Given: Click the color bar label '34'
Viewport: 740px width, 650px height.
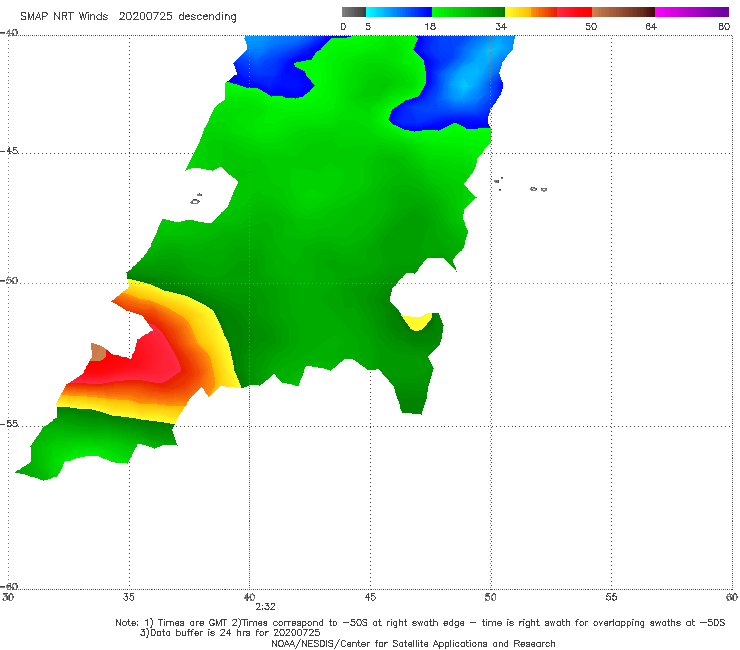Looking at the screenshot, I should 501,26.
